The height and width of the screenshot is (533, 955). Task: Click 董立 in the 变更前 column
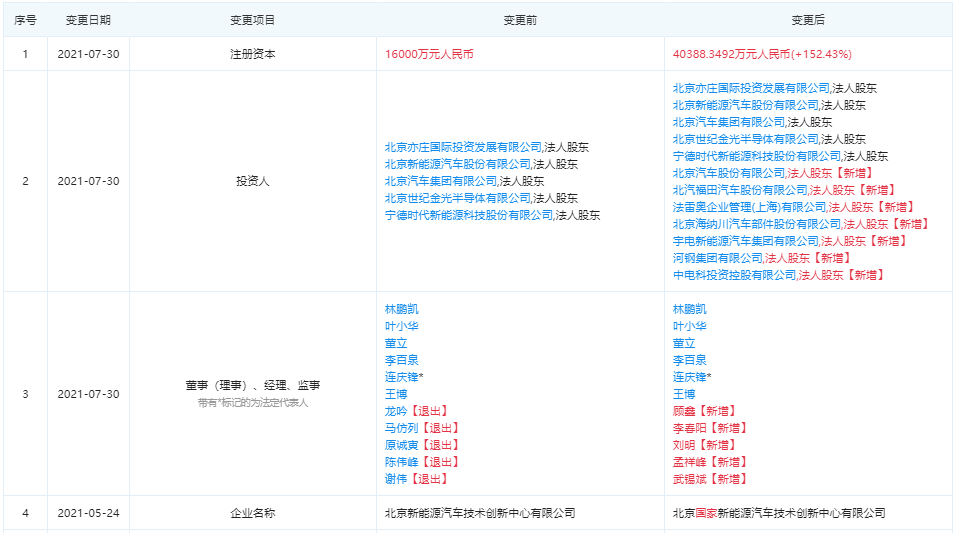(x=396, y=343)
